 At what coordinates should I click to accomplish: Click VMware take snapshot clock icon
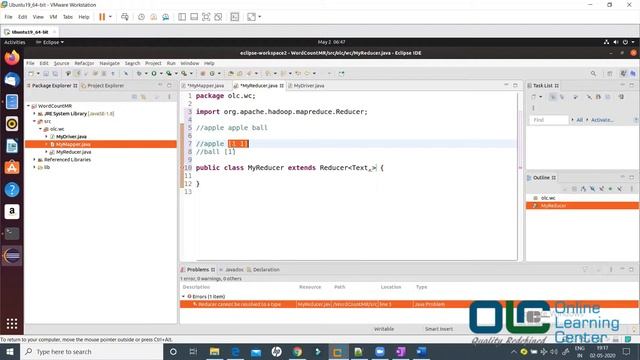tap(141, 17)
